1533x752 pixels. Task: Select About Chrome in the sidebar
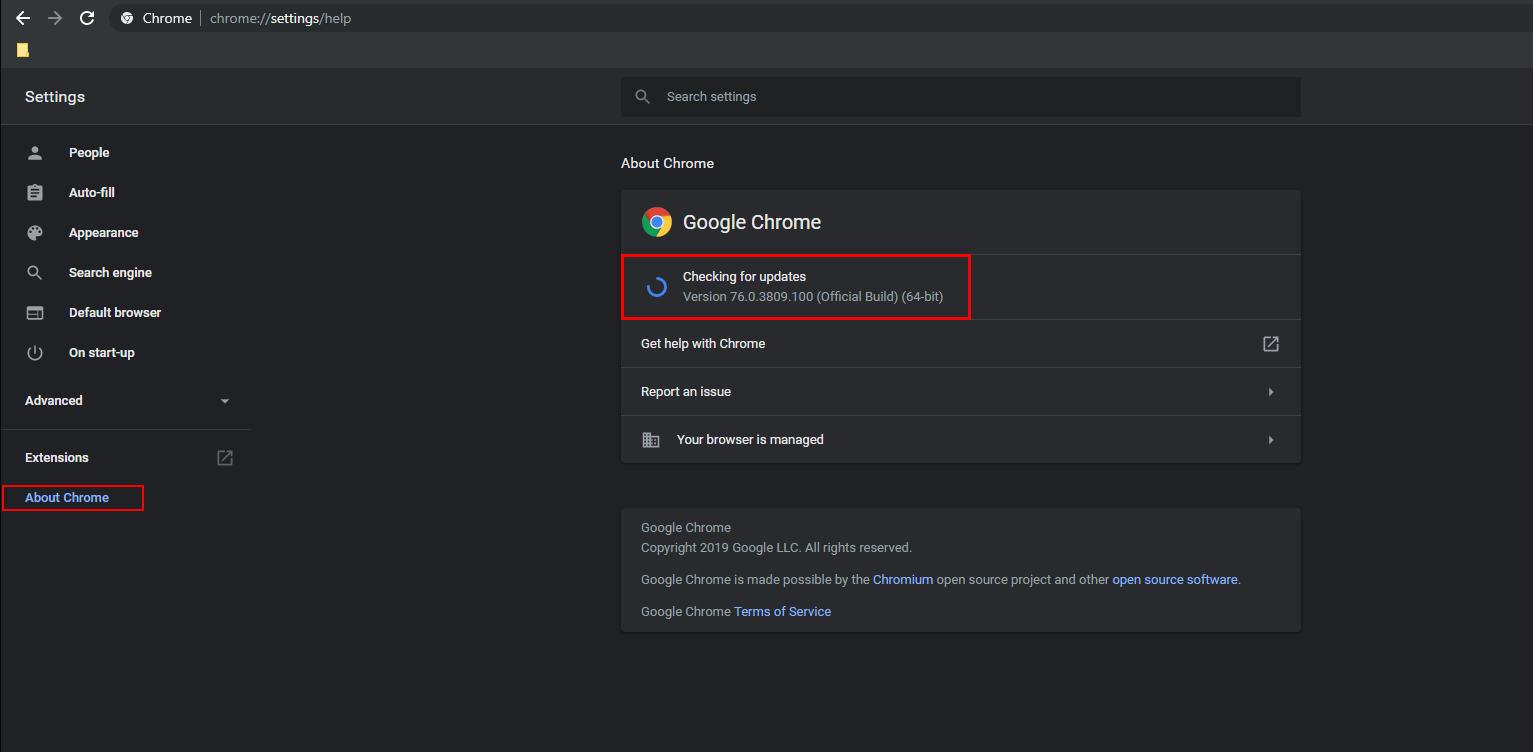pos(67,498)
